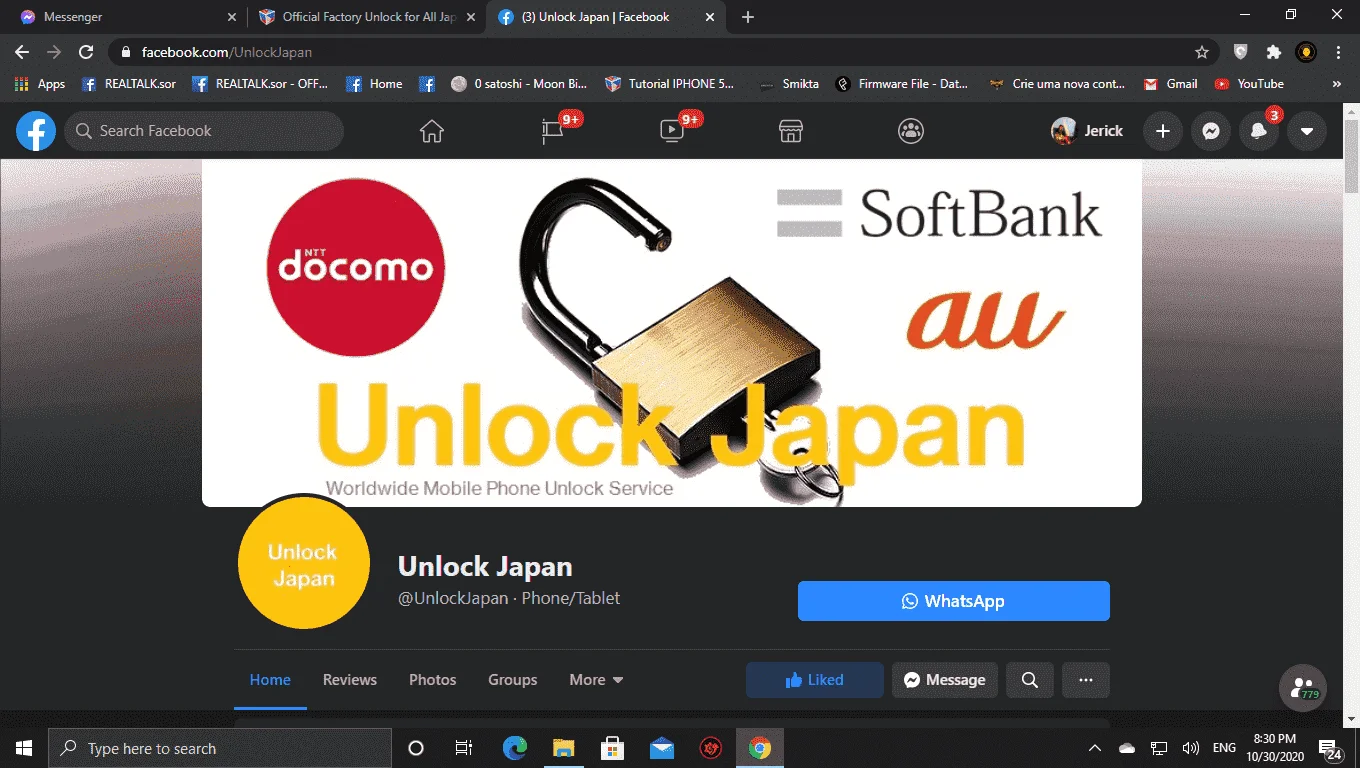
Task: Go back in the browser
Action: (x=22, y=52)
